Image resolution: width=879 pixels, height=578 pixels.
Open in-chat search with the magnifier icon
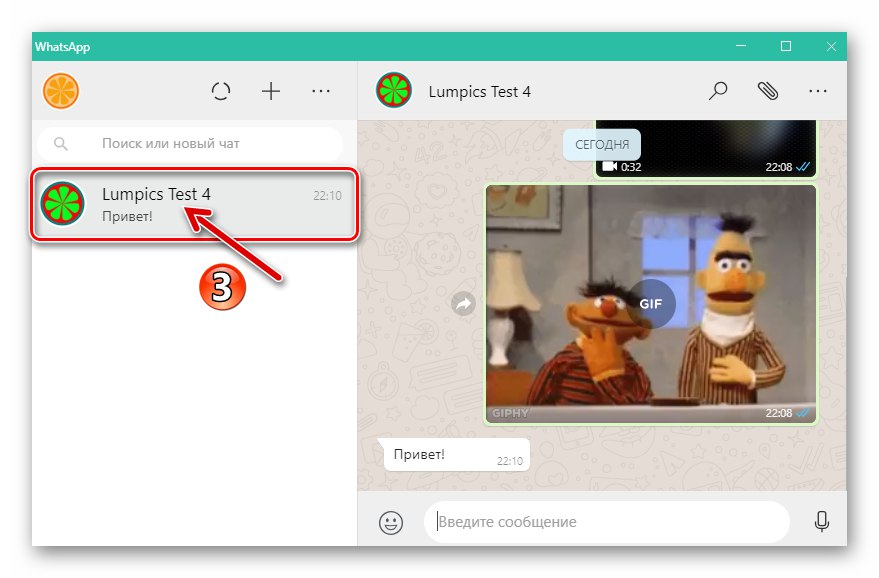coord(717,91)
